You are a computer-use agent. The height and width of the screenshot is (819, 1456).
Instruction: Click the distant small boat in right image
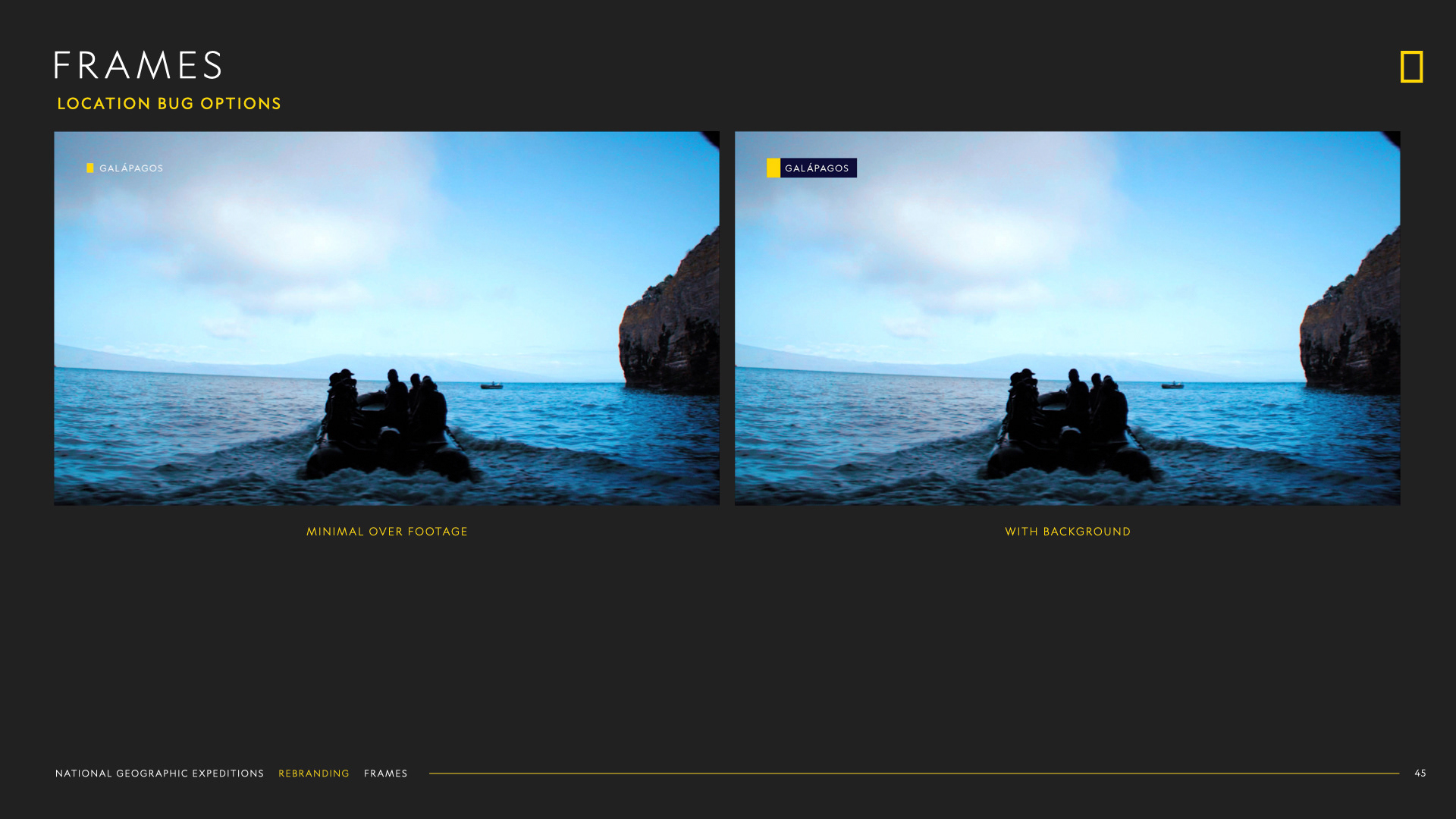[x=1172, y=386]
